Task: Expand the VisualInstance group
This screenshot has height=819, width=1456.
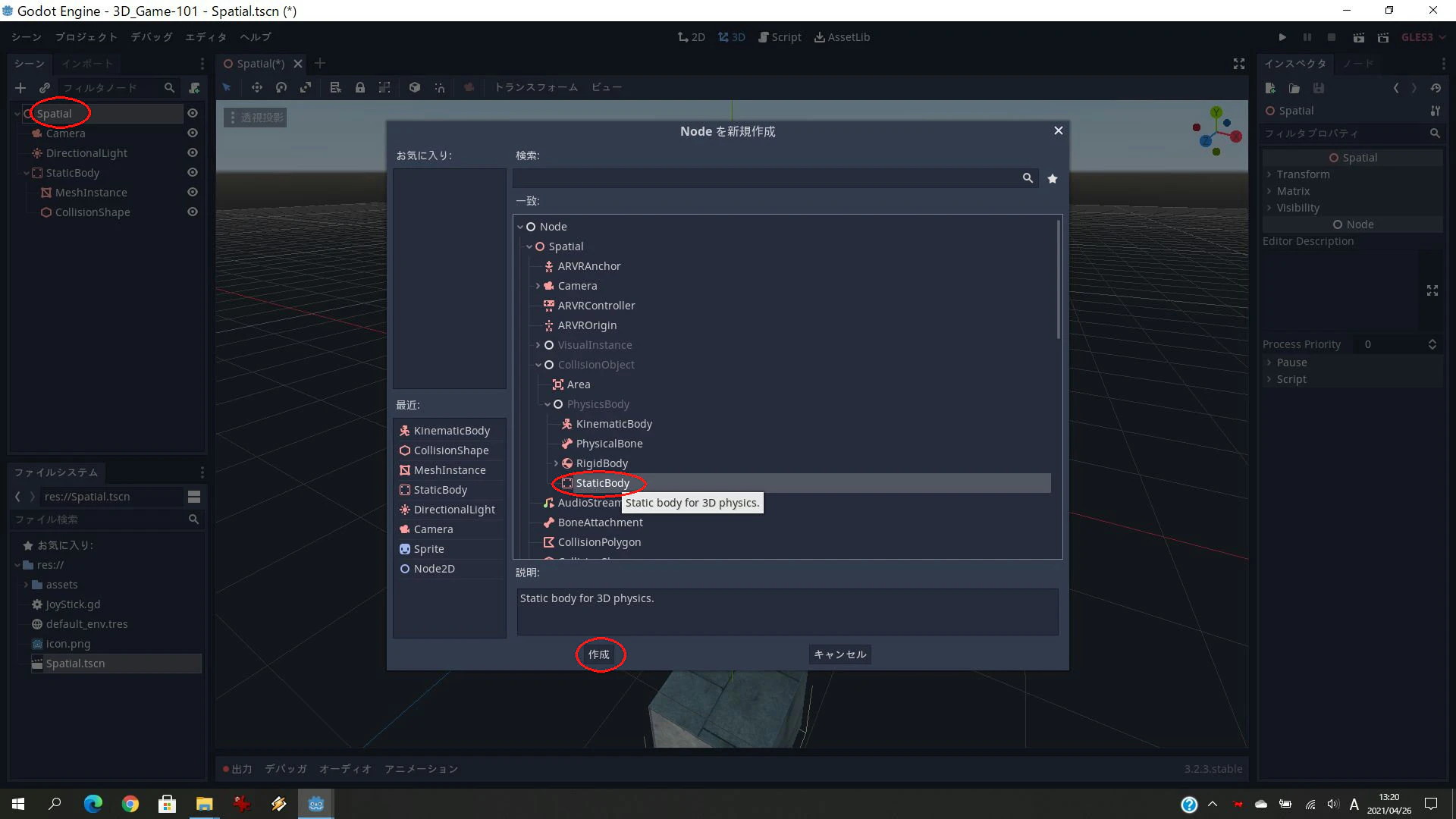Action: (538, 345)
